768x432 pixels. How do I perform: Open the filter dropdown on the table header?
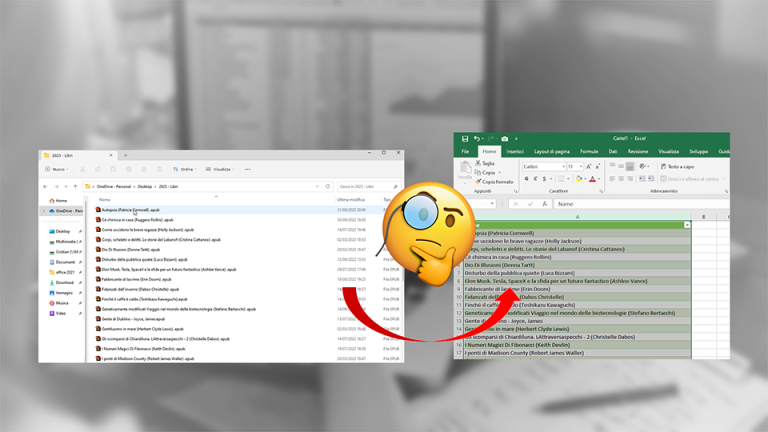687,225
